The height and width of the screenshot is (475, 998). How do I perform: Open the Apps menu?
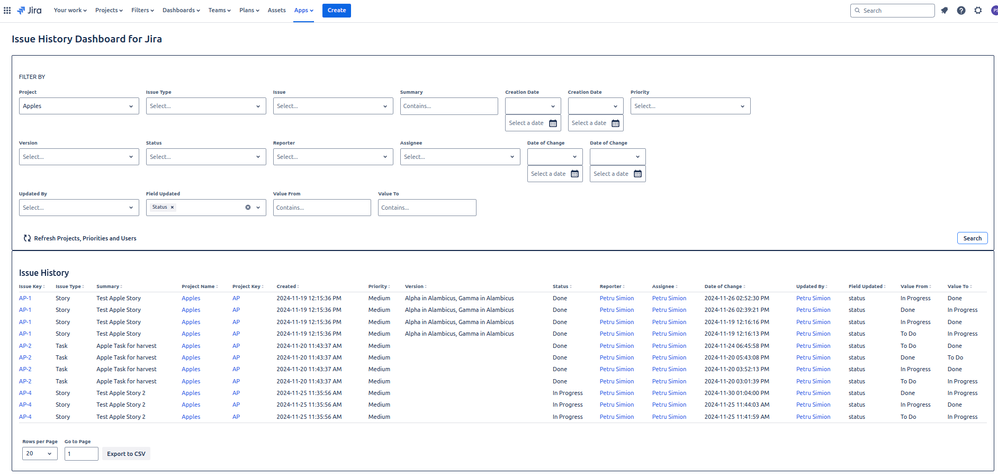304,10
